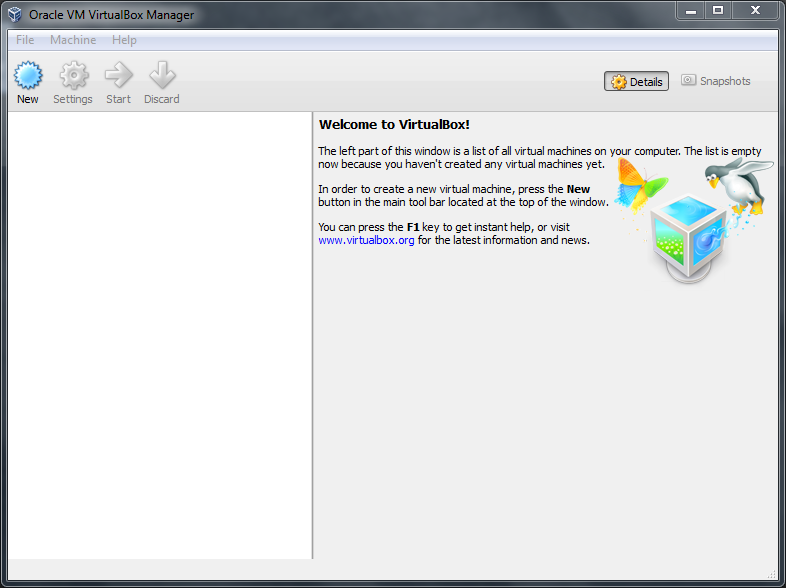Click the Start arrow toolbar icon
The height and width of the screenshot is (588, 786).
[x=119, y=75]
